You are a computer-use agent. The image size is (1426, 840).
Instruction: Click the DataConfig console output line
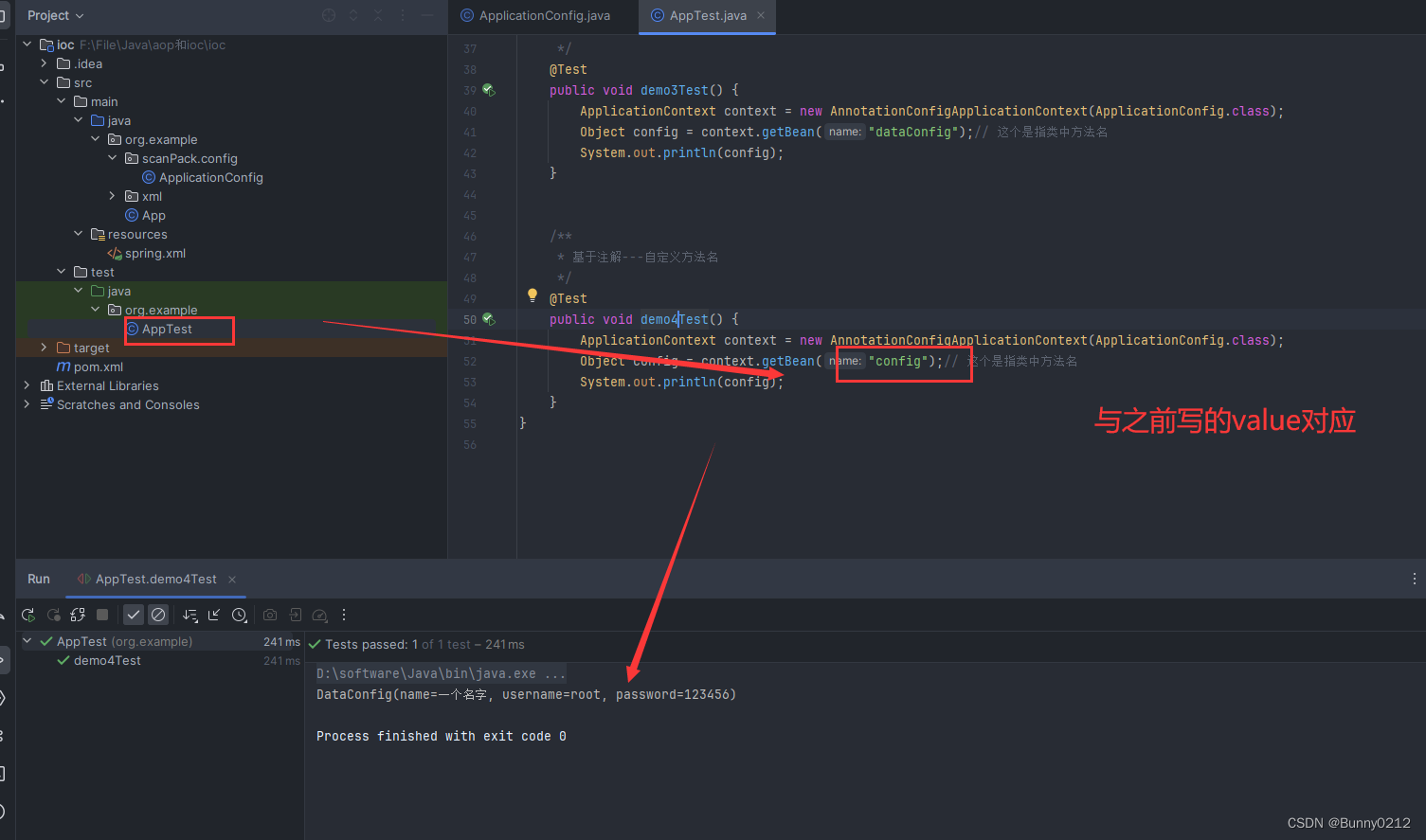click(526, 694)
